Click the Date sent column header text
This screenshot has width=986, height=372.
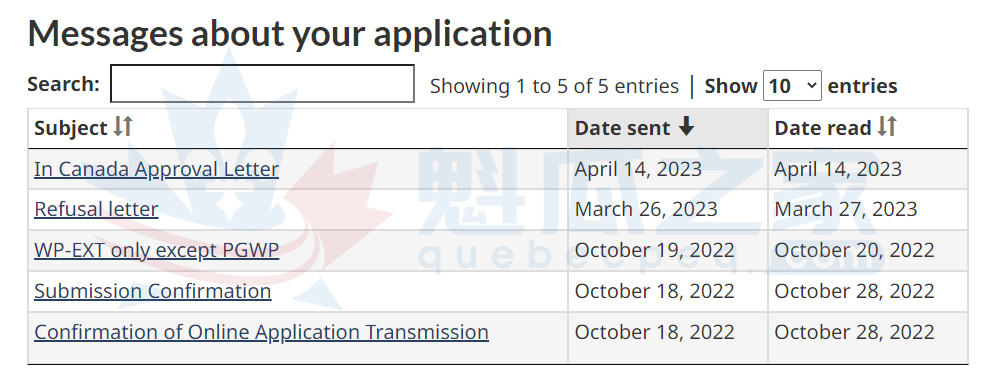point(623,128)
